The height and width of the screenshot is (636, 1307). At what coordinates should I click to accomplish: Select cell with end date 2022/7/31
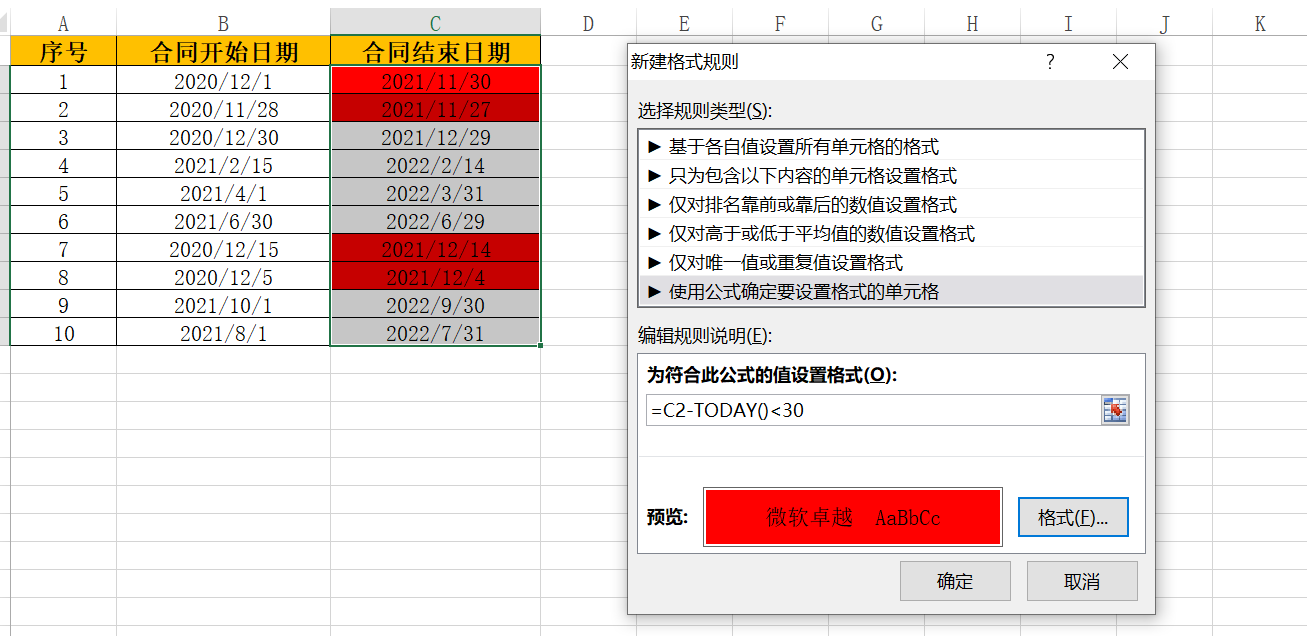click(436, 333)
